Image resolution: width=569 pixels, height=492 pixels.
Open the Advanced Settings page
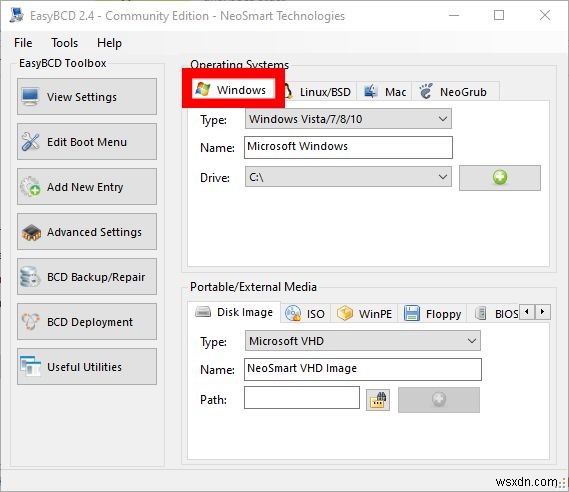click(x=87, y=231)
